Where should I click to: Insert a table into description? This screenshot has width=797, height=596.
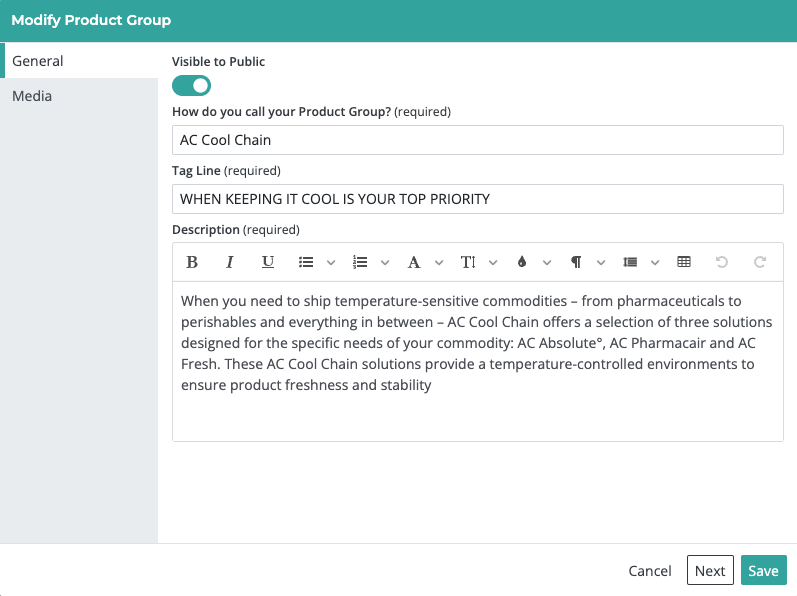pos(684,262)
